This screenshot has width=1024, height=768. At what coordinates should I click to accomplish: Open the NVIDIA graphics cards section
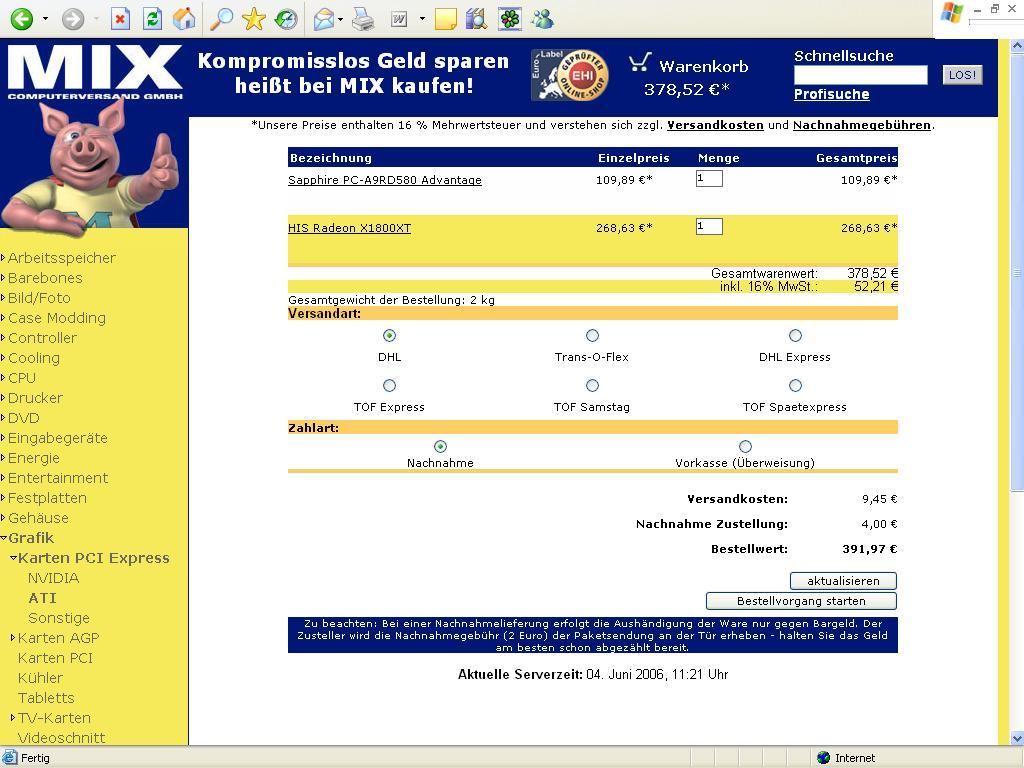click(x=54, y=578)
